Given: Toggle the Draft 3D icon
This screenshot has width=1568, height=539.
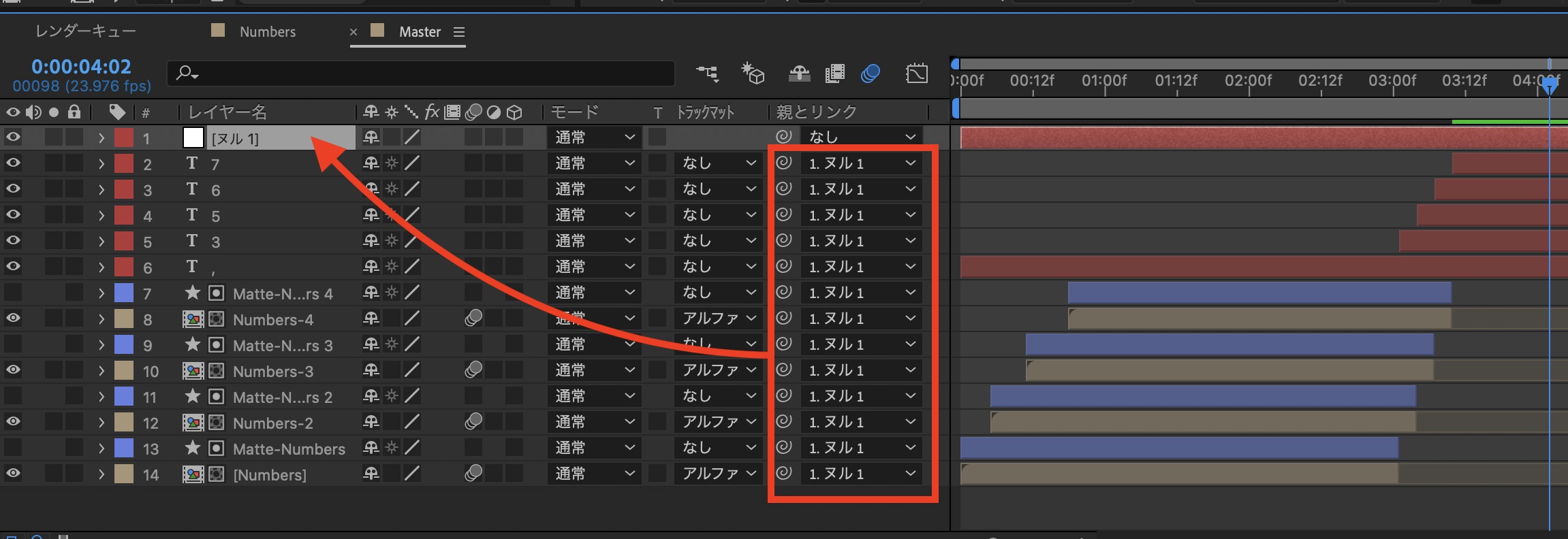Looking at the screenshot, I should tap(753, 73).
